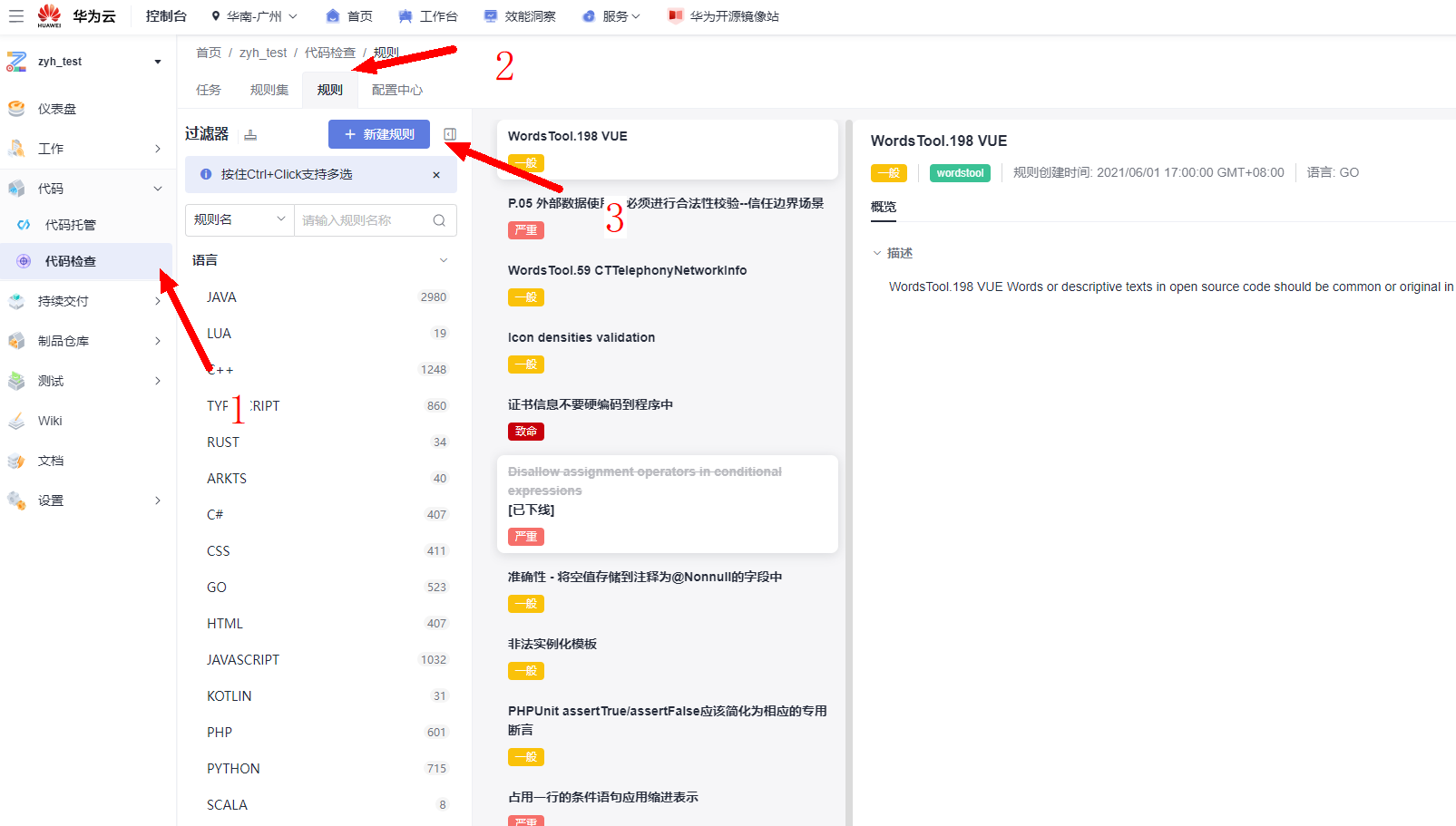
Task: Click the 仪表盘 dashboard icon
Action: (16, 109)
